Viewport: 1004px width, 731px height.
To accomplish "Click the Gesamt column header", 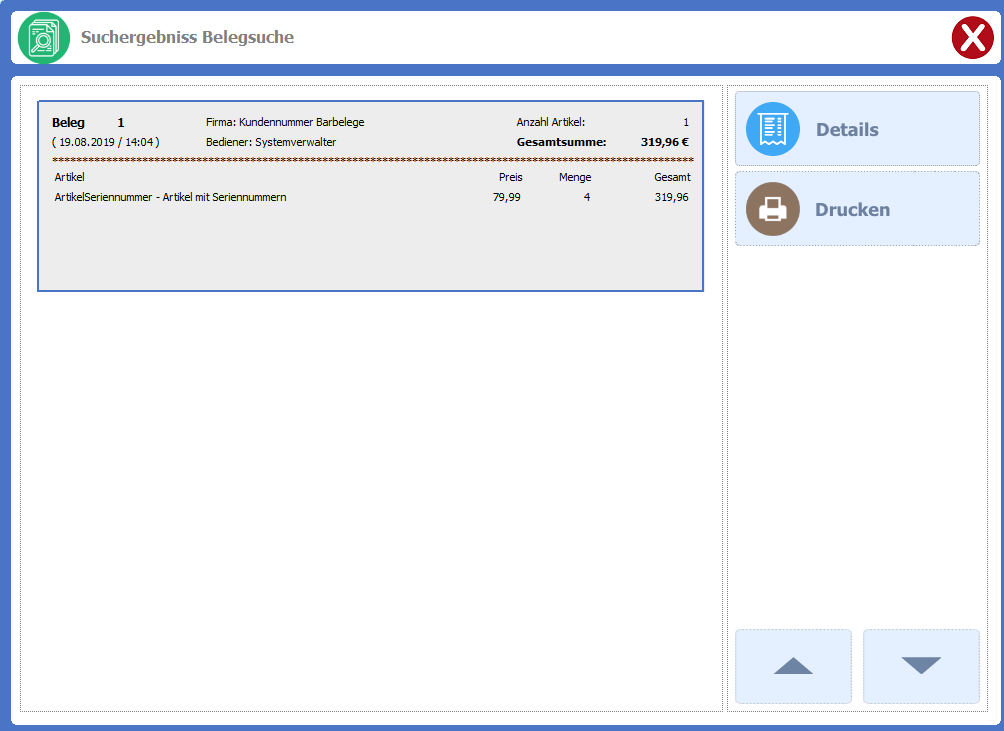I will coord(672,177).
